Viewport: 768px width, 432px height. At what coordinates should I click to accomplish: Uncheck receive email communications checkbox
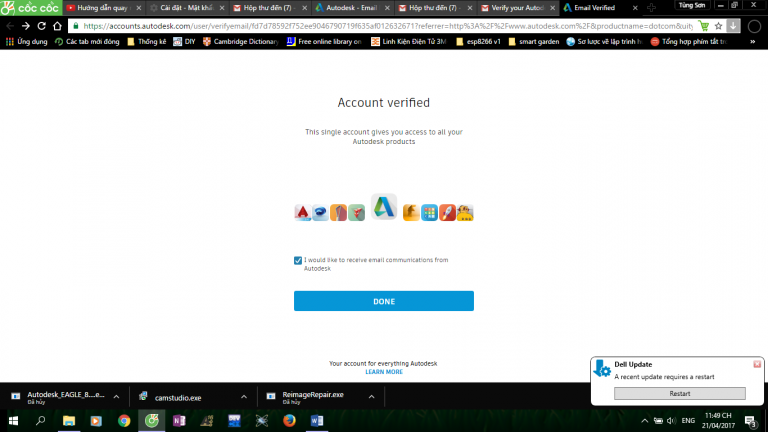tap(298, 261)
